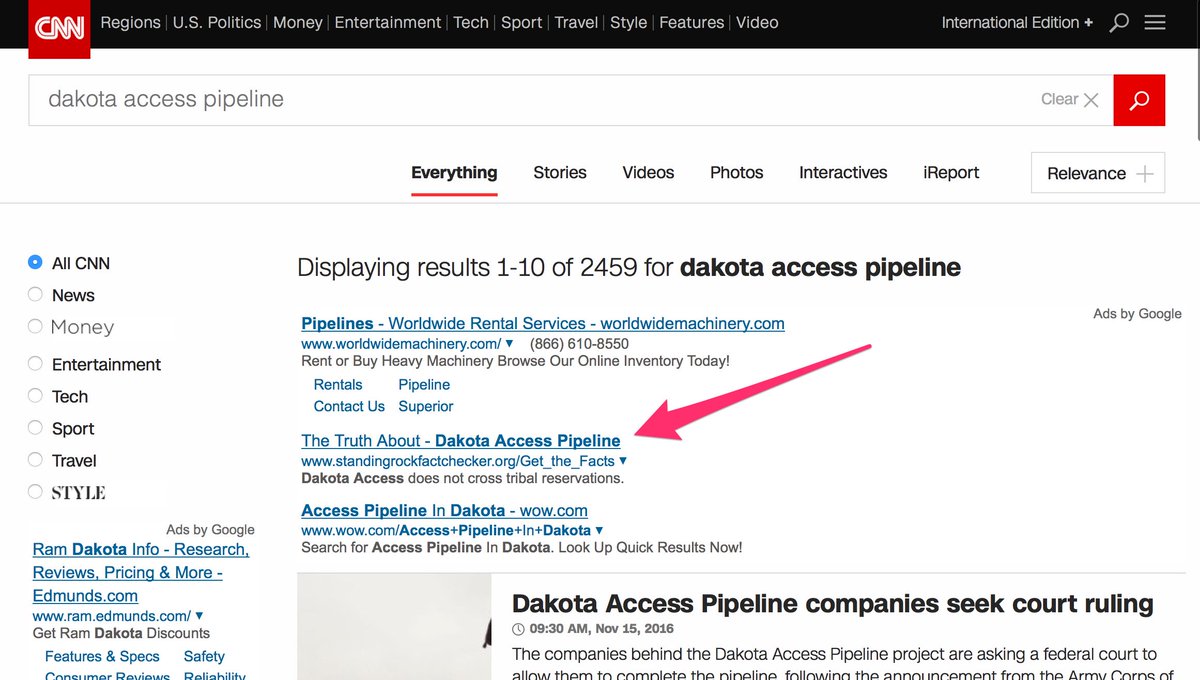Open the CNN logo homepage
The height and width of the screenshot is (680, 1200).
[59, 28]
